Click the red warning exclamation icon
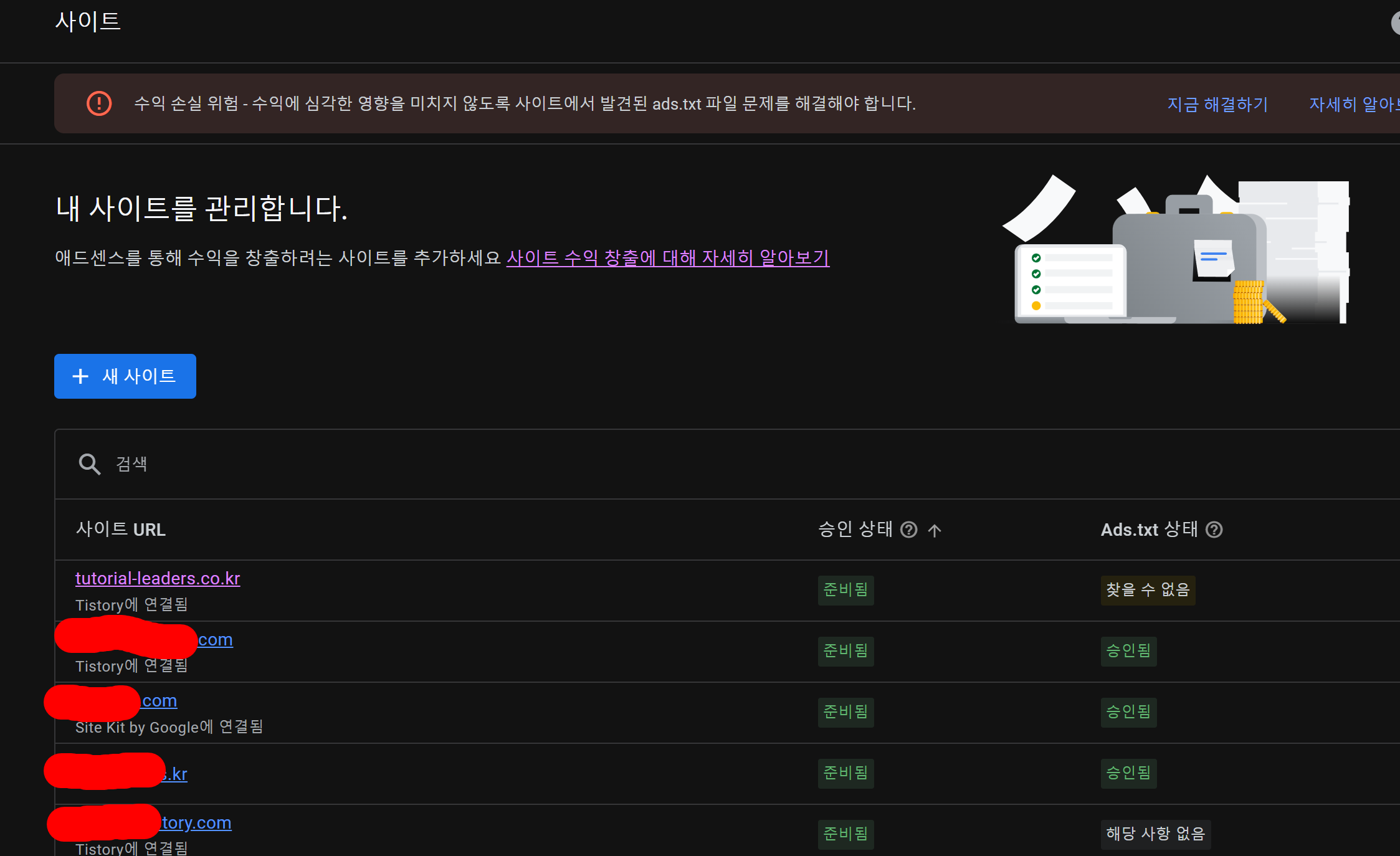 pyautogui.click(x=99, y=103)
